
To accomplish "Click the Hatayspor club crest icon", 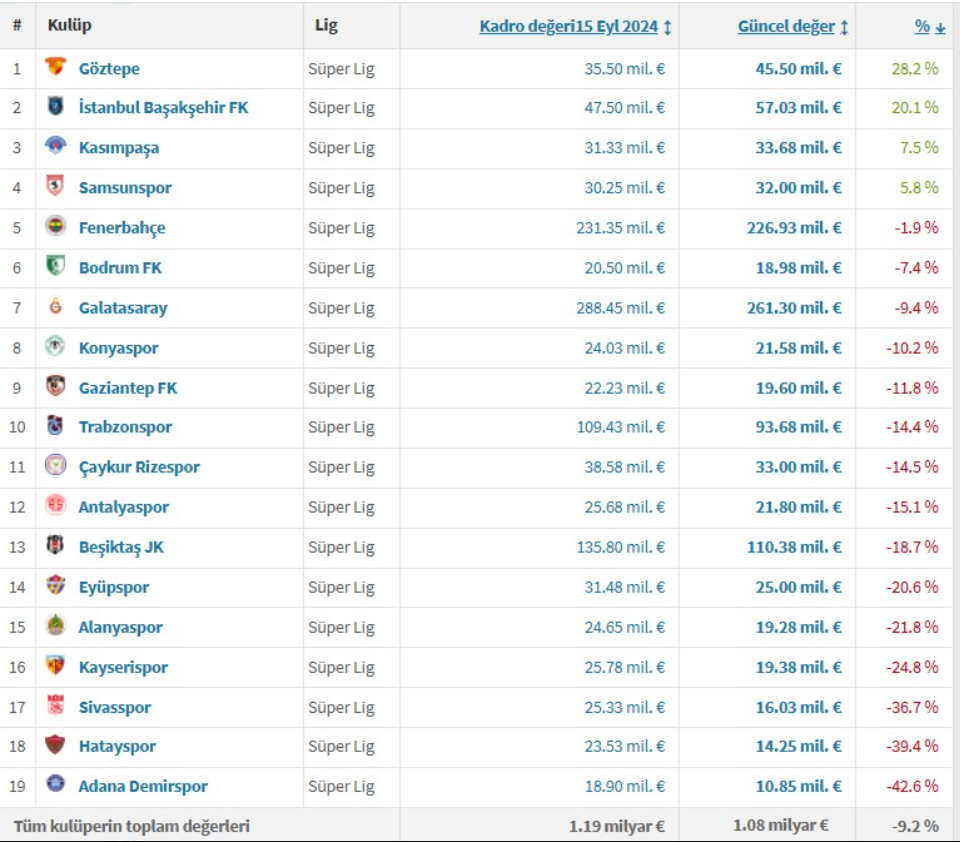I will (56, 745).
